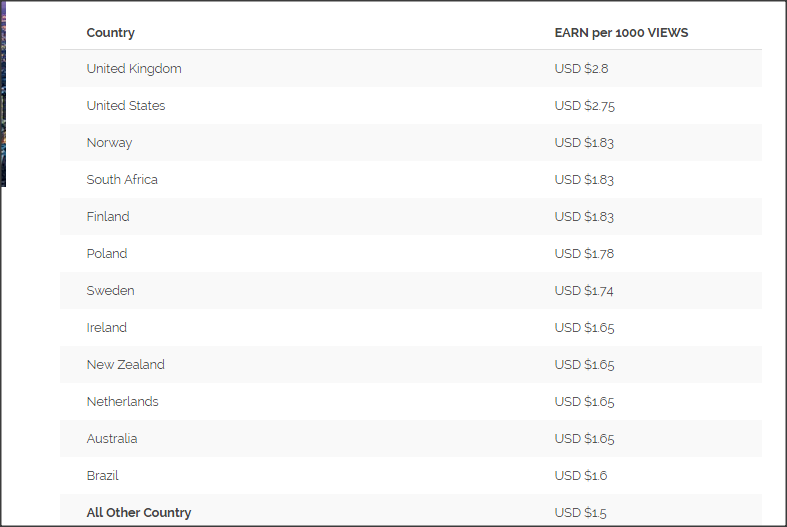This screenshot has width=787, height=527.
Task: Select the United Kingdom row label
Action: point(134,69)
